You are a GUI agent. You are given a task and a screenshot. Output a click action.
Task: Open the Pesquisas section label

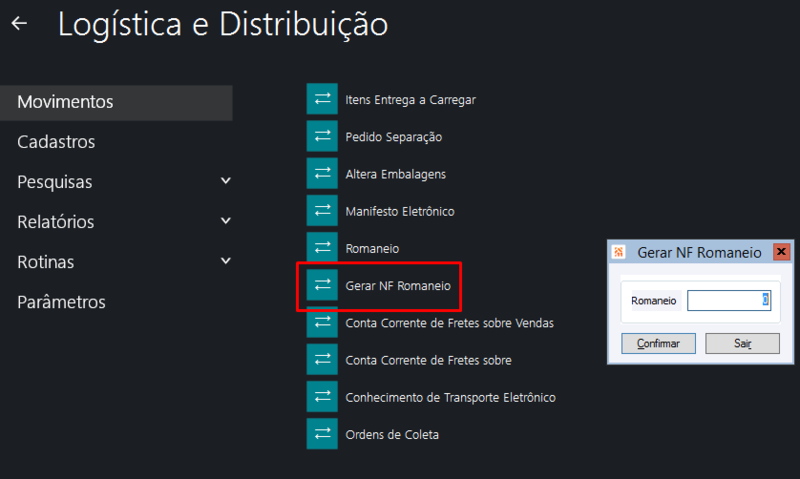click(x=55, y=182)
